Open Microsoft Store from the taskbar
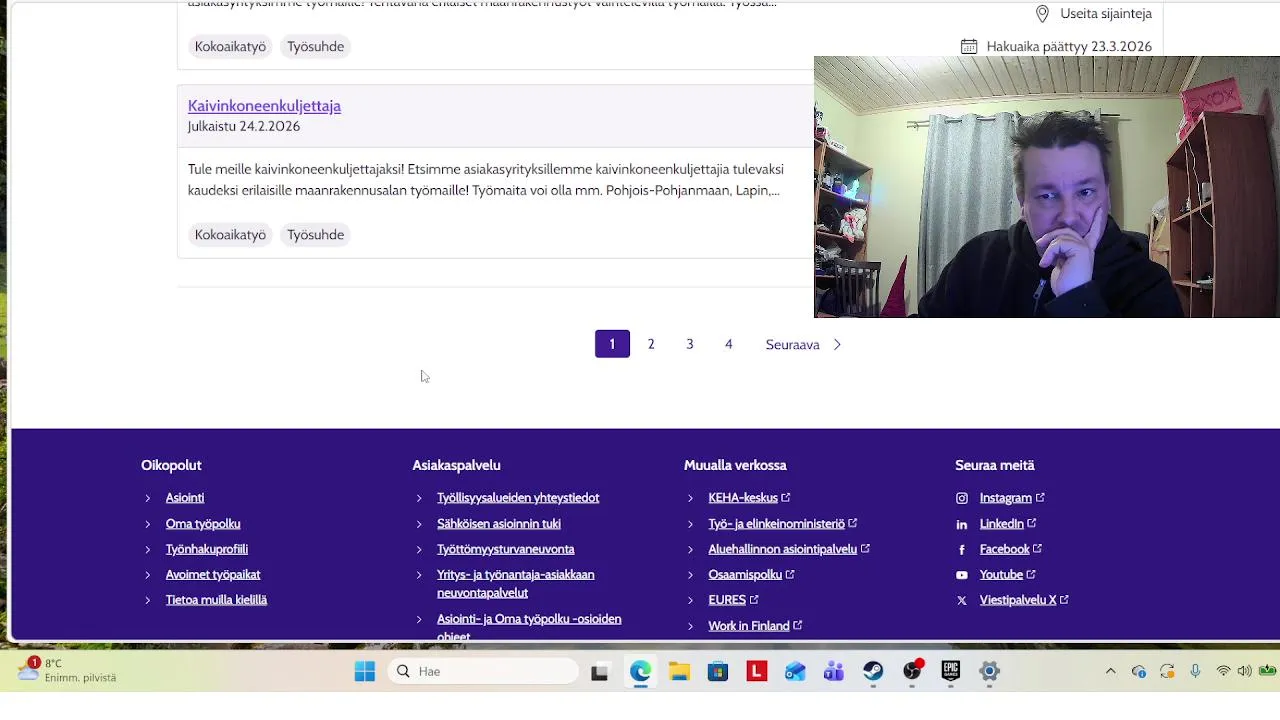 [718, 672]
